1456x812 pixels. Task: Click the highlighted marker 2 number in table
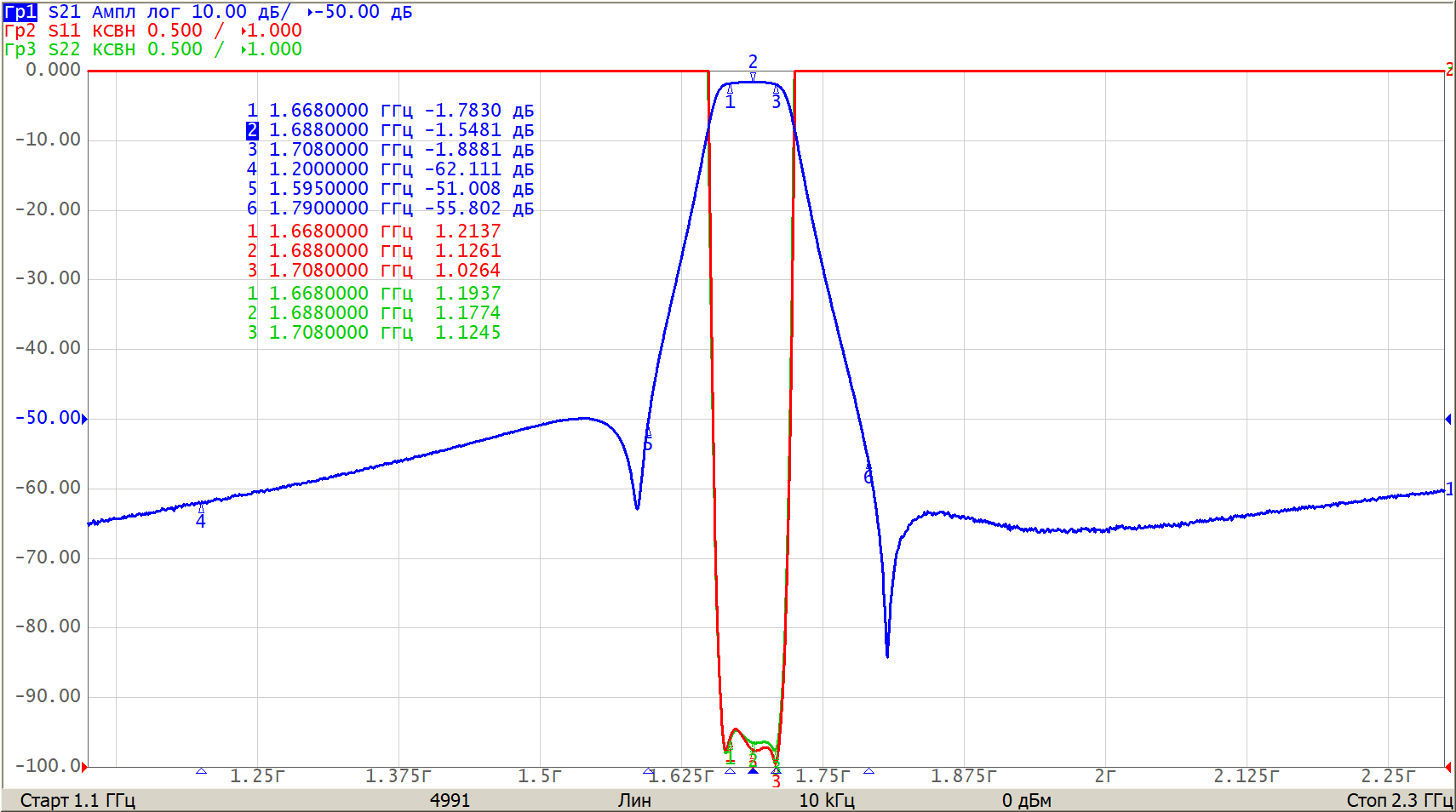coord(252,130)
